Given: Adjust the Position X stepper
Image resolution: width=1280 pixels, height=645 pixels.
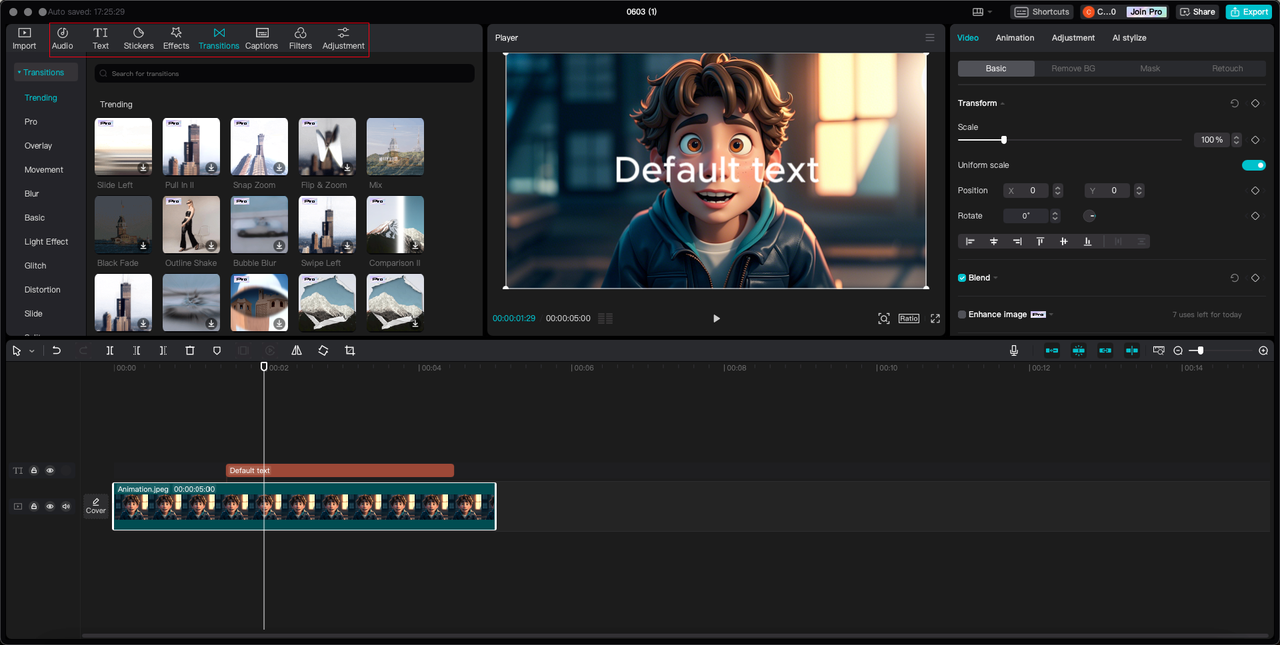Looking at the screenshot, I should (1058, 190).
